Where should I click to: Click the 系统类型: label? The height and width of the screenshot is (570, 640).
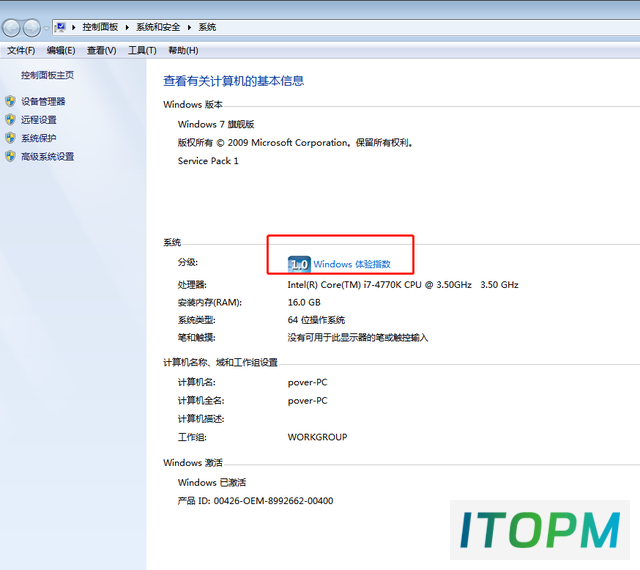(196, 320)
